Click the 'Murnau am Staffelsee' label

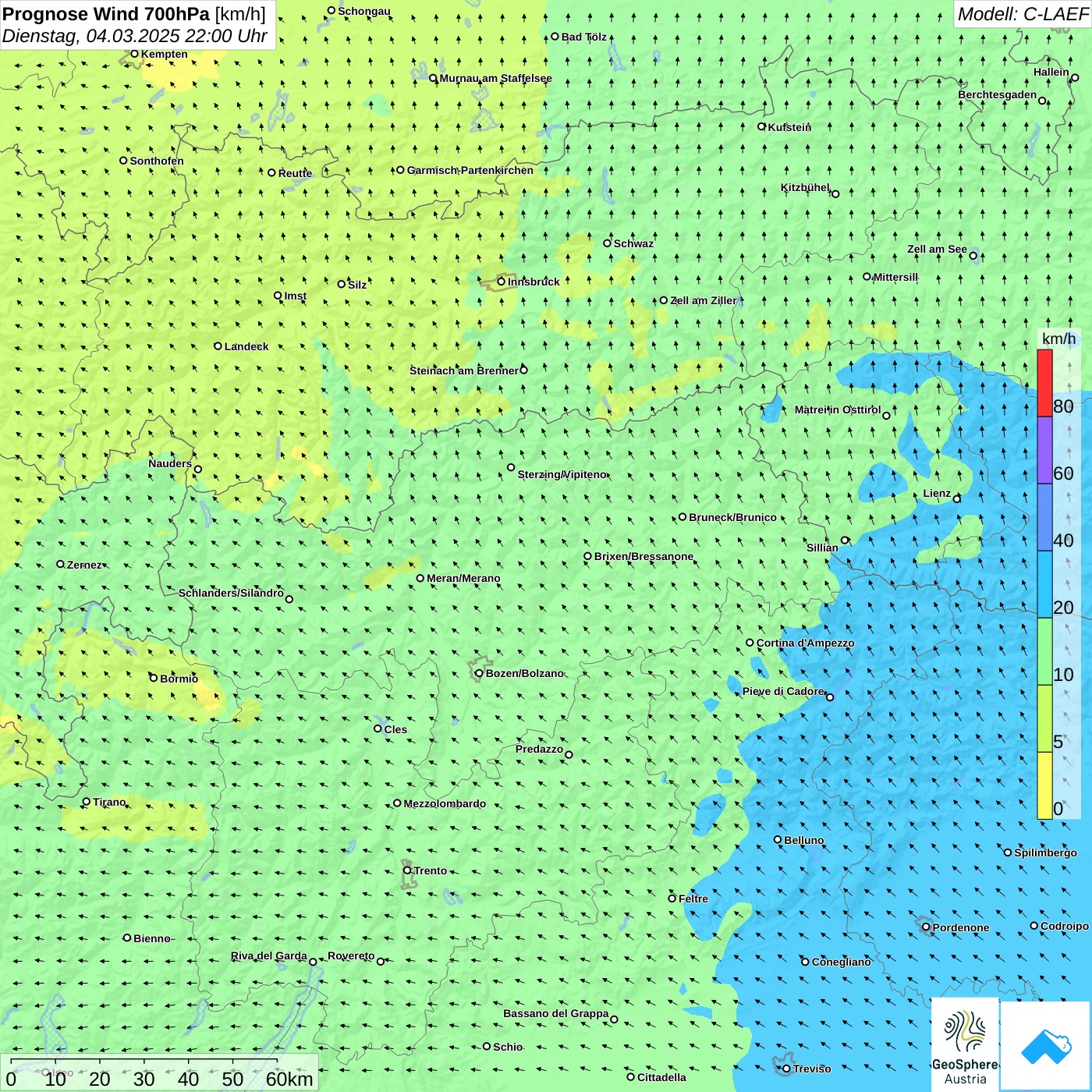[x=495, y=78]
